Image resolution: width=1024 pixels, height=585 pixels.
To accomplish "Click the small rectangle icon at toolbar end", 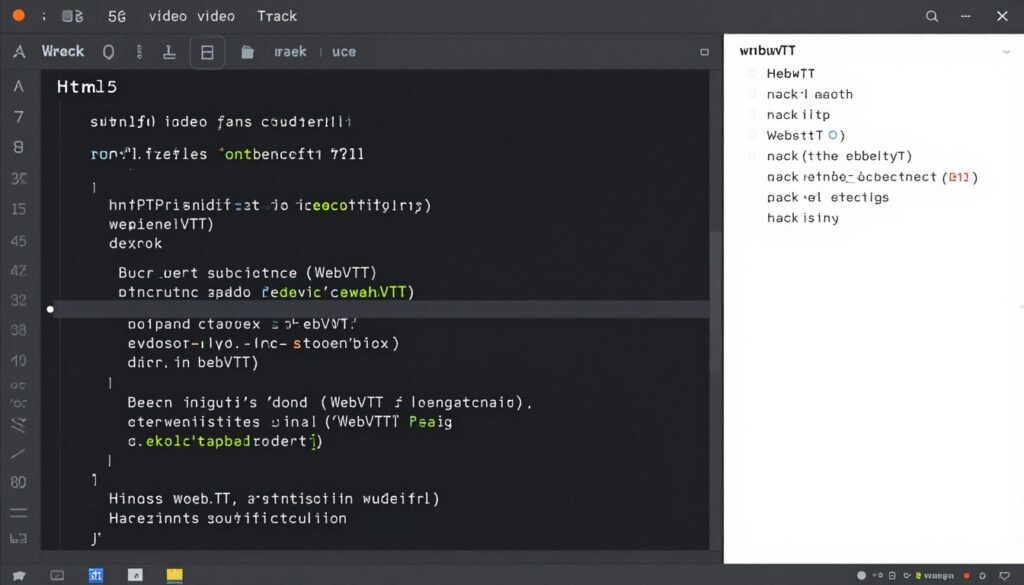I will [x=704, y=52].
